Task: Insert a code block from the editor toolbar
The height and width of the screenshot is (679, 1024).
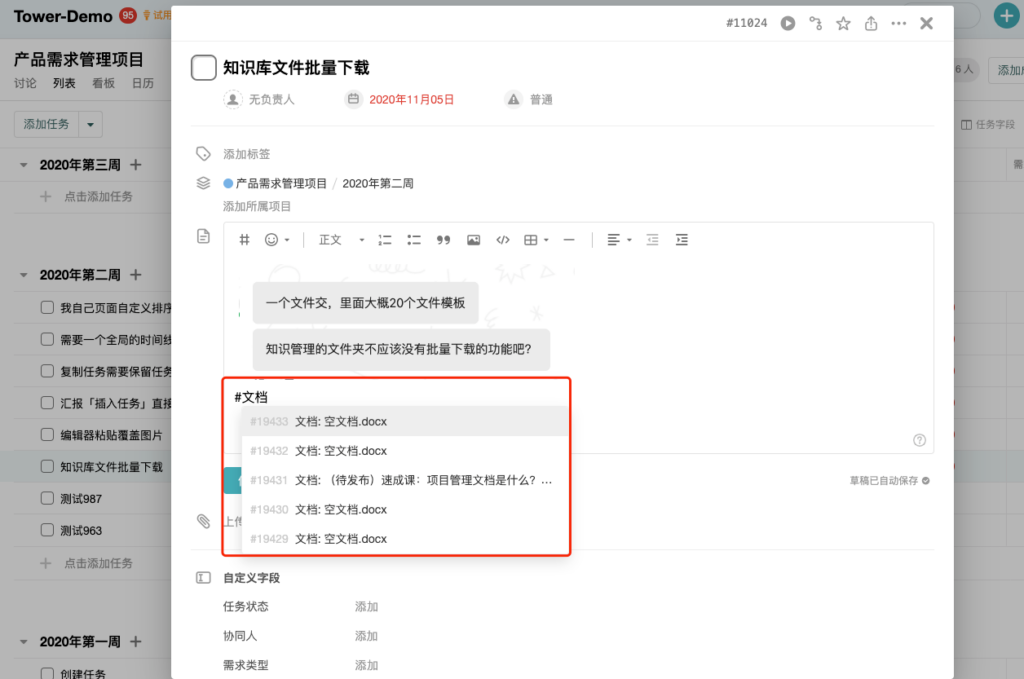Action: coord(503,240)
